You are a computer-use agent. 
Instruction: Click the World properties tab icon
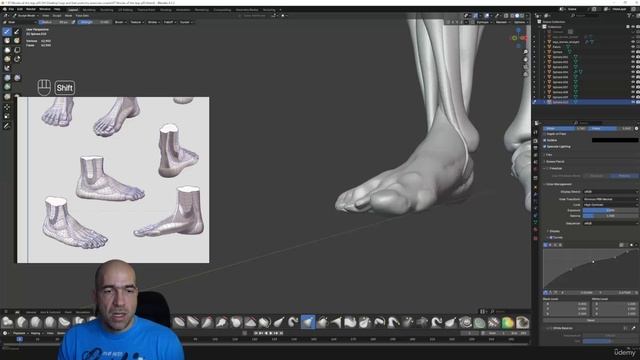click(x=536, y=170)
